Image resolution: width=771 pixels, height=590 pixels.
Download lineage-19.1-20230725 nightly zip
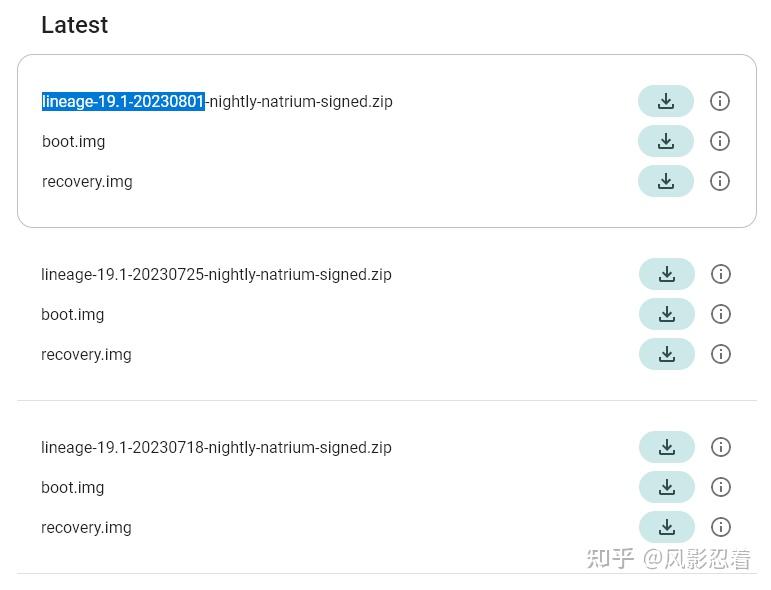pyautogui.click(x=667, y=274)
